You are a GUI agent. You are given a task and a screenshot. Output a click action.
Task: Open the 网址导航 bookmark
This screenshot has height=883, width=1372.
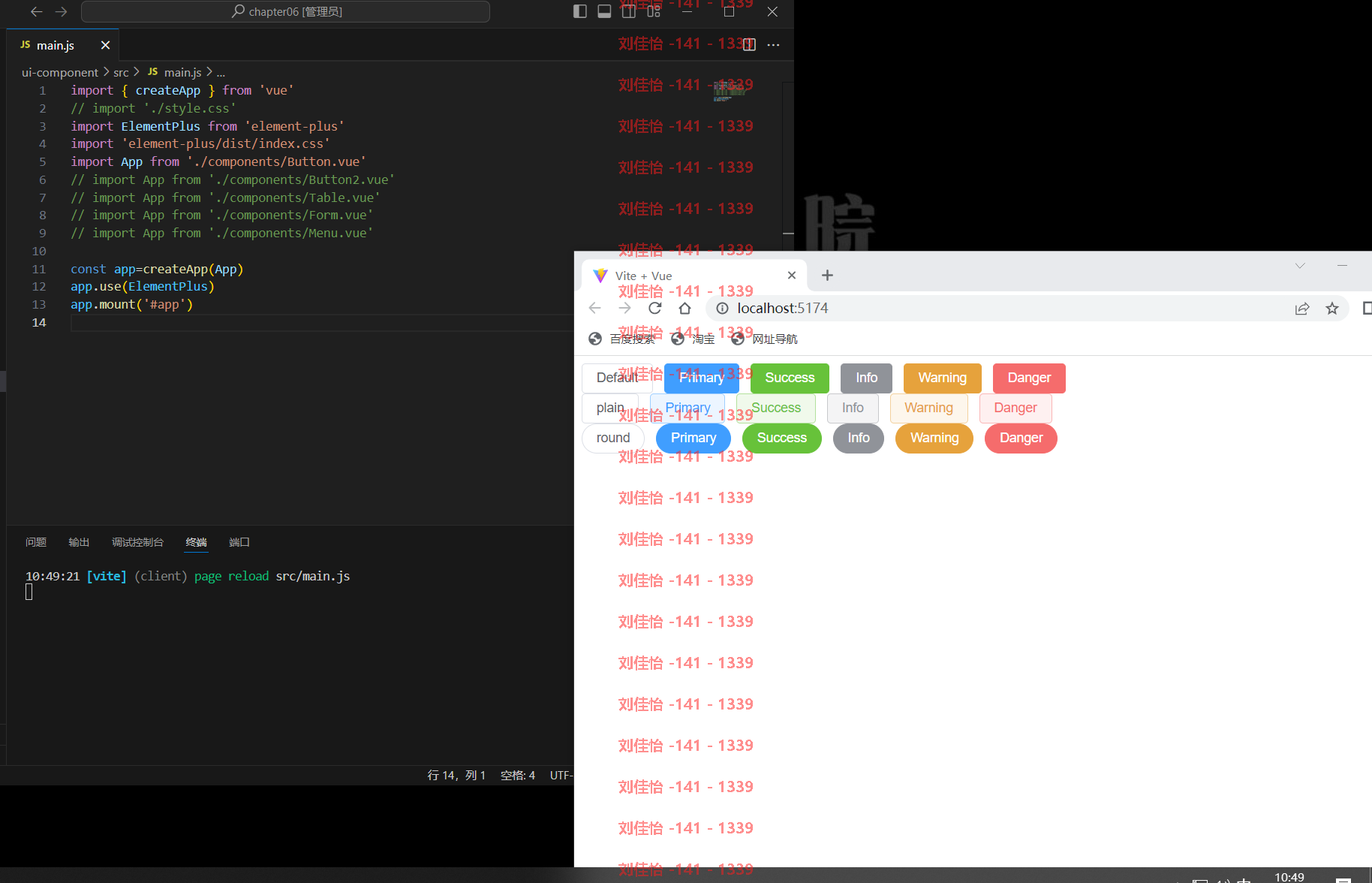[x=764, y=339]
